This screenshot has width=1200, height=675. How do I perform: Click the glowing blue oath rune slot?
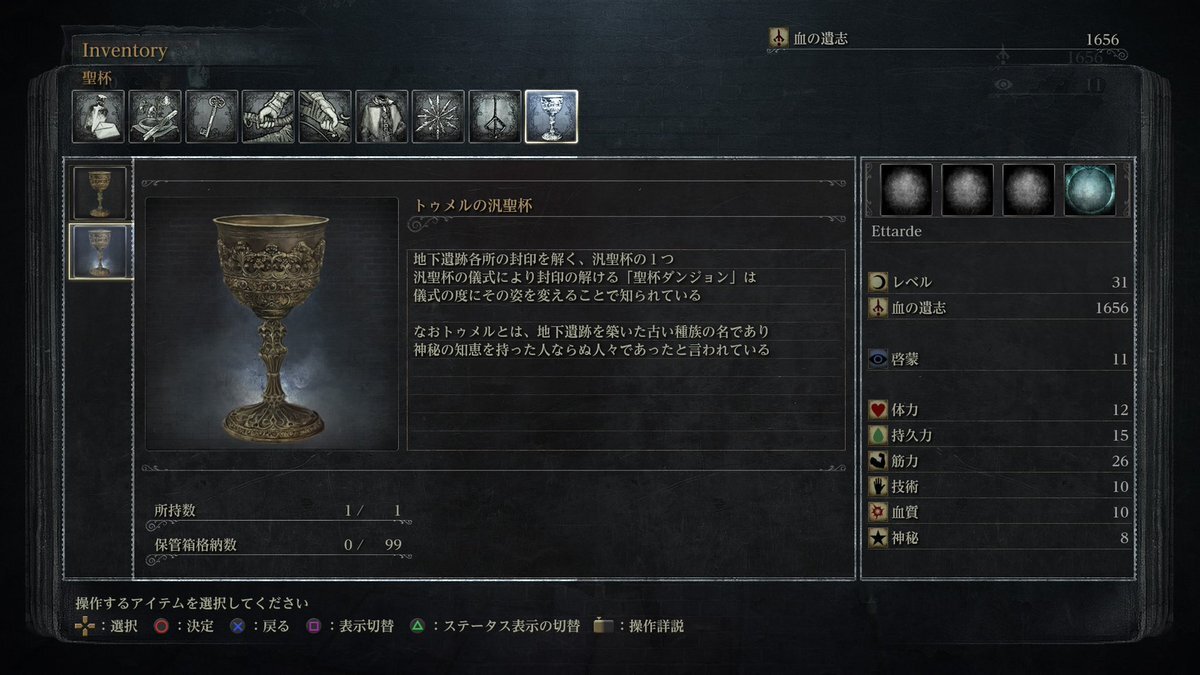(1090, 190)
